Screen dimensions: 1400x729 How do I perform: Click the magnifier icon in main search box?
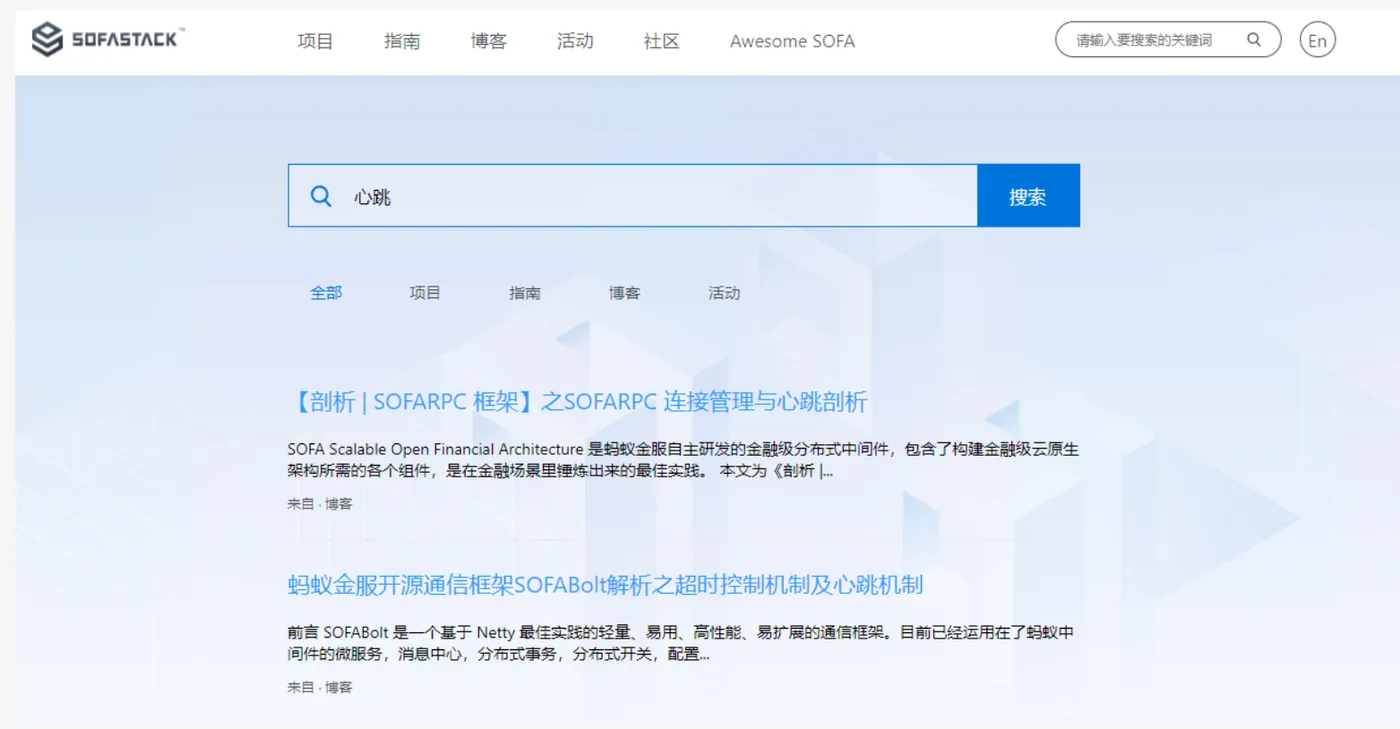(x=321, y=196)
